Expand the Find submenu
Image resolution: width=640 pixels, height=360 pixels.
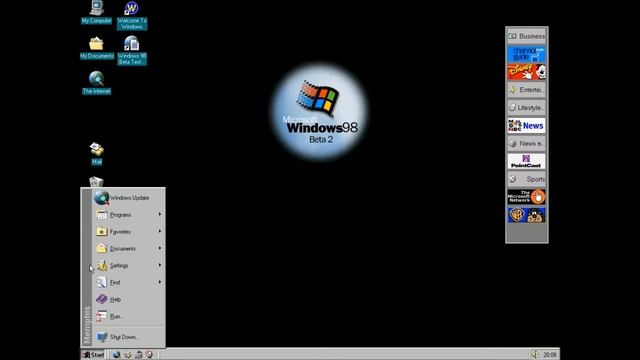coord(129,282)
